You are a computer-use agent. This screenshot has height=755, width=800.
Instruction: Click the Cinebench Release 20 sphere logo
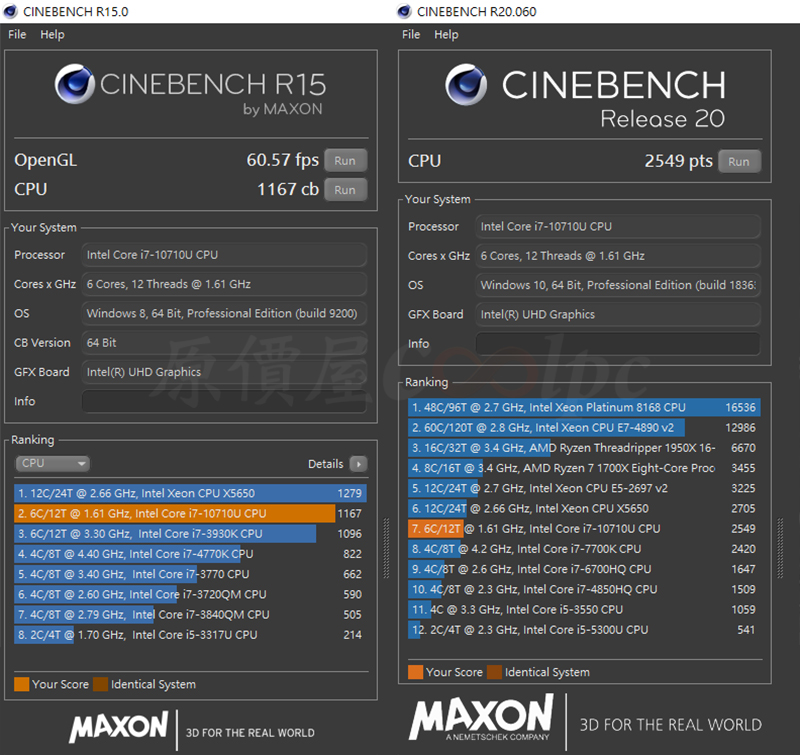click(x=466, y=84)
